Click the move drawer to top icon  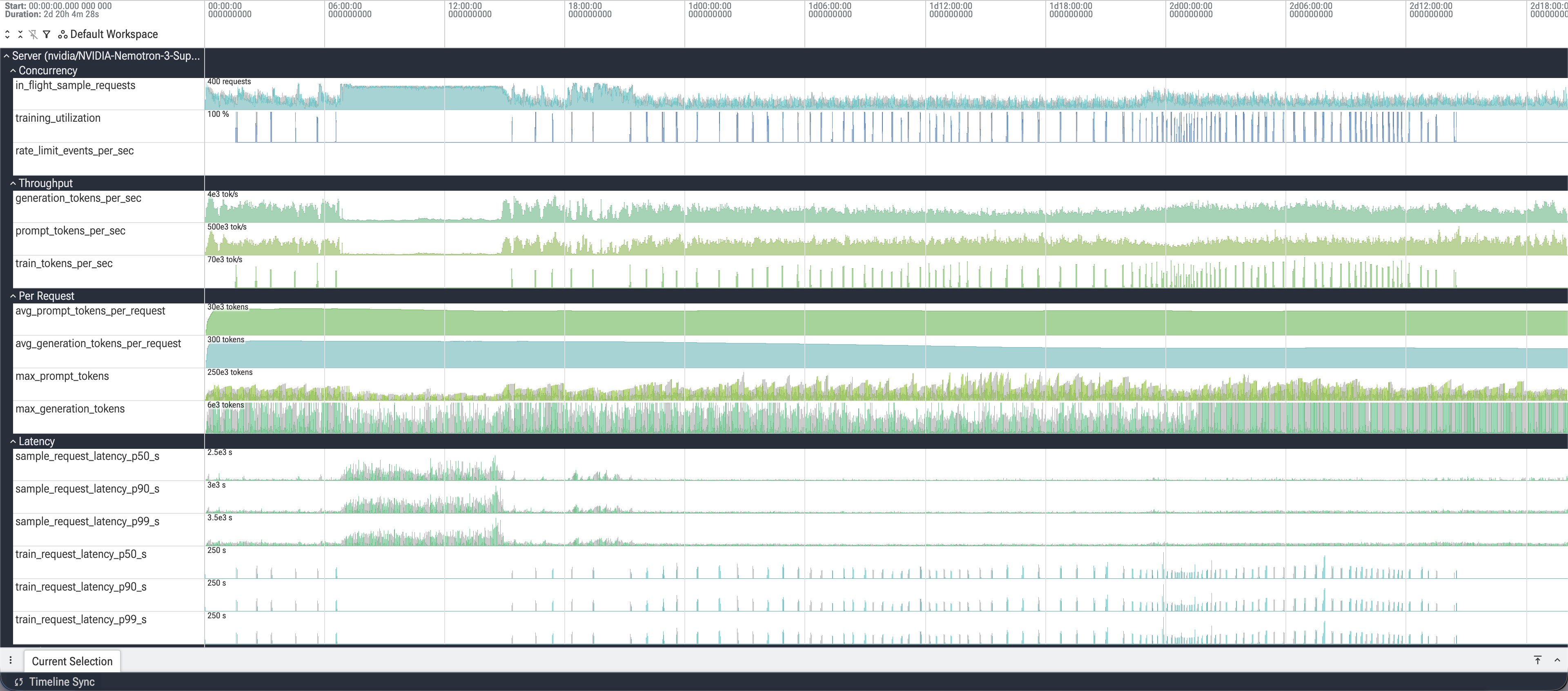pos(1537,660)
